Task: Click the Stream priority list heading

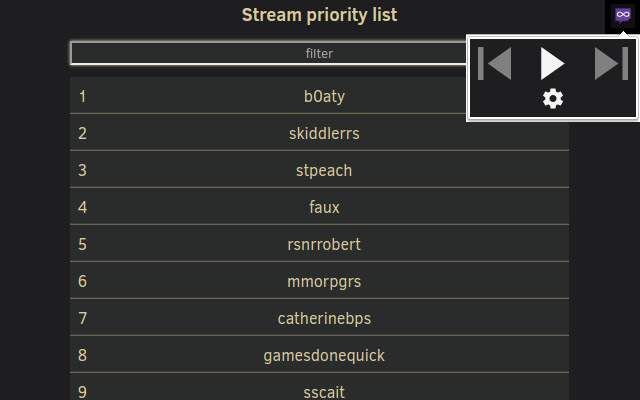Action: (319, 16)
